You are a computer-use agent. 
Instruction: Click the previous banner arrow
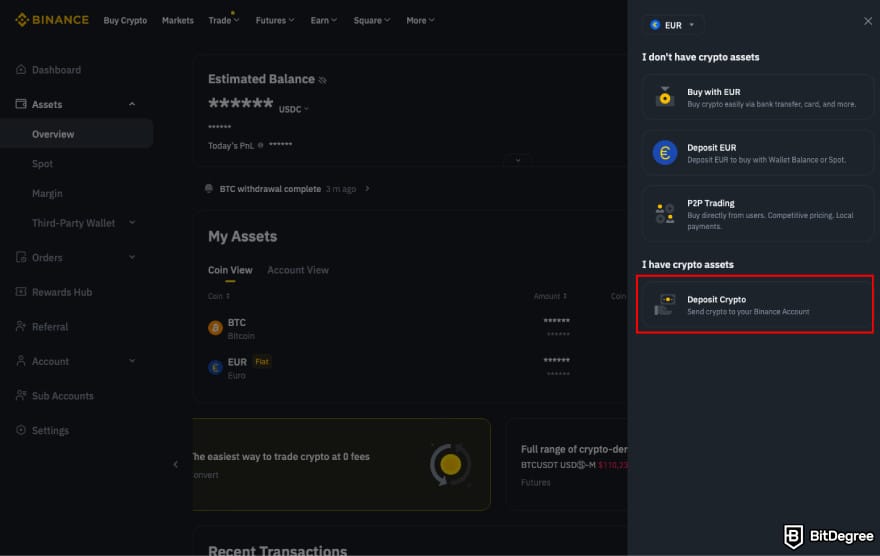[176, 464]
